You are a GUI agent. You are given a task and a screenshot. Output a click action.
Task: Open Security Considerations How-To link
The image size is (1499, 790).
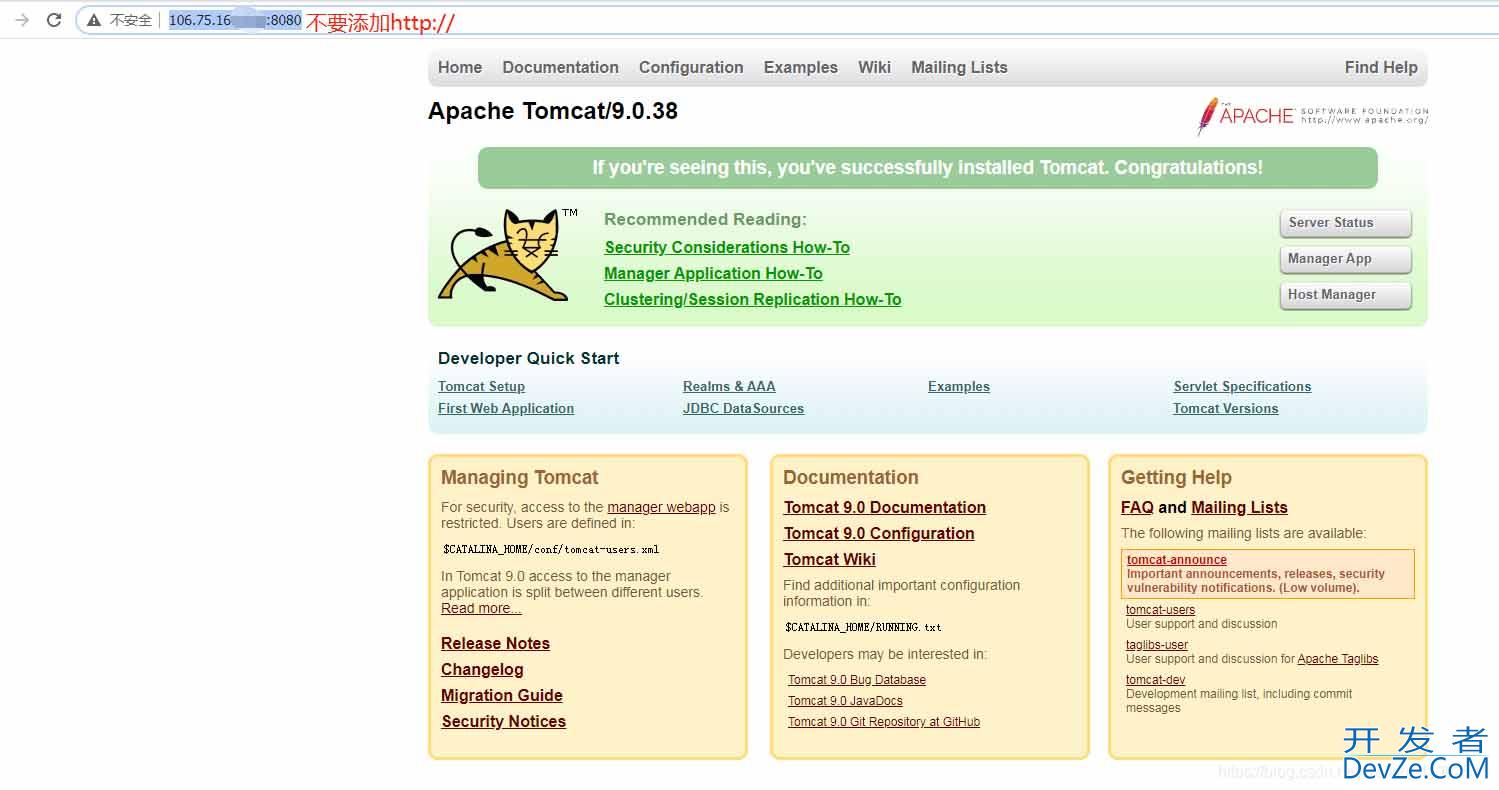pos(727,247)
